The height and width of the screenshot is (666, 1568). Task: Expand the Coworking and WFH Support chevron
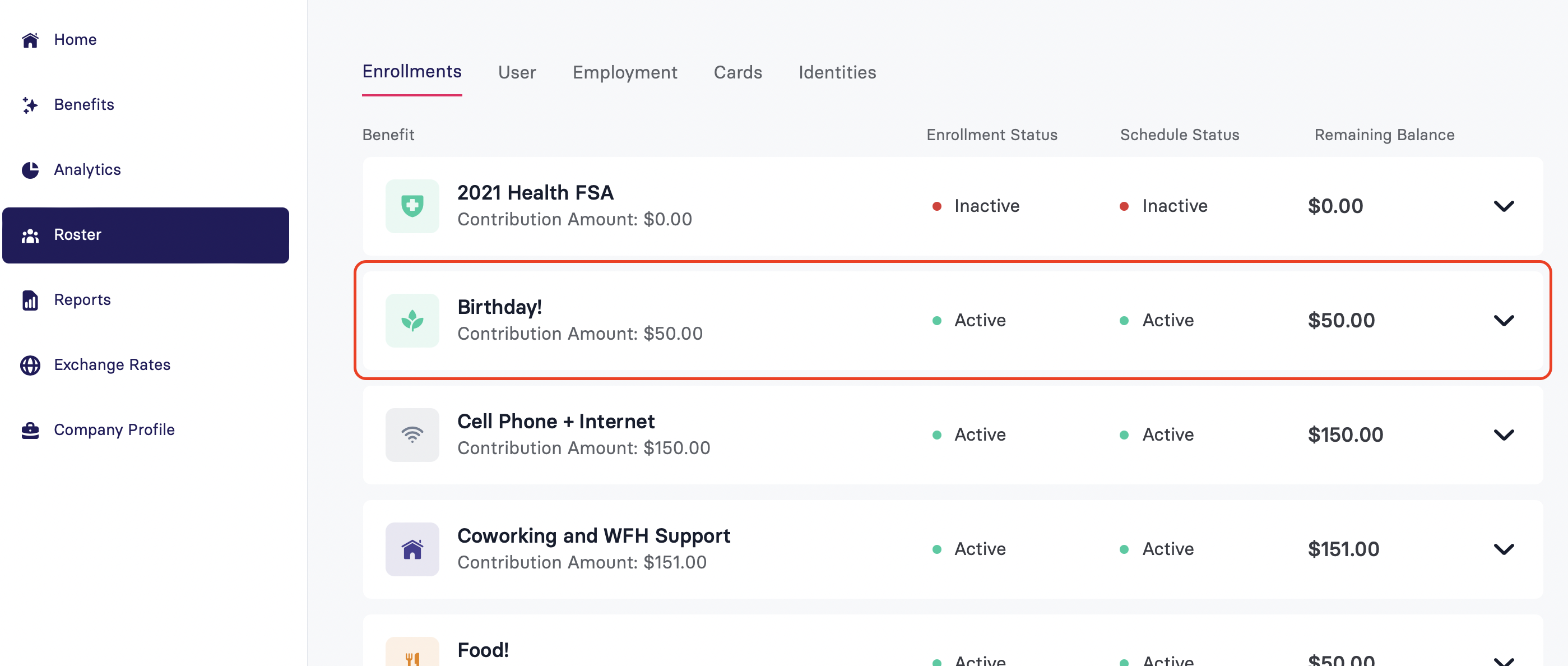pos(1504,550)
